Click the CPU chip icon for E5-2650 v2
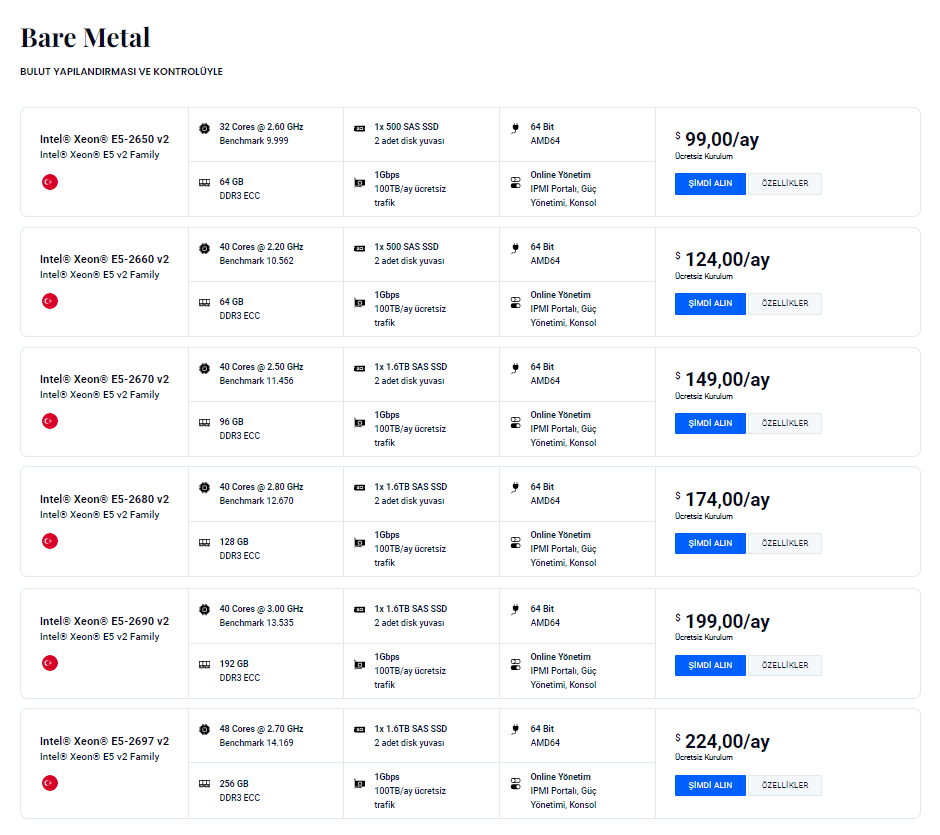The width and height of the screenshot is (940, 835). 204,128
